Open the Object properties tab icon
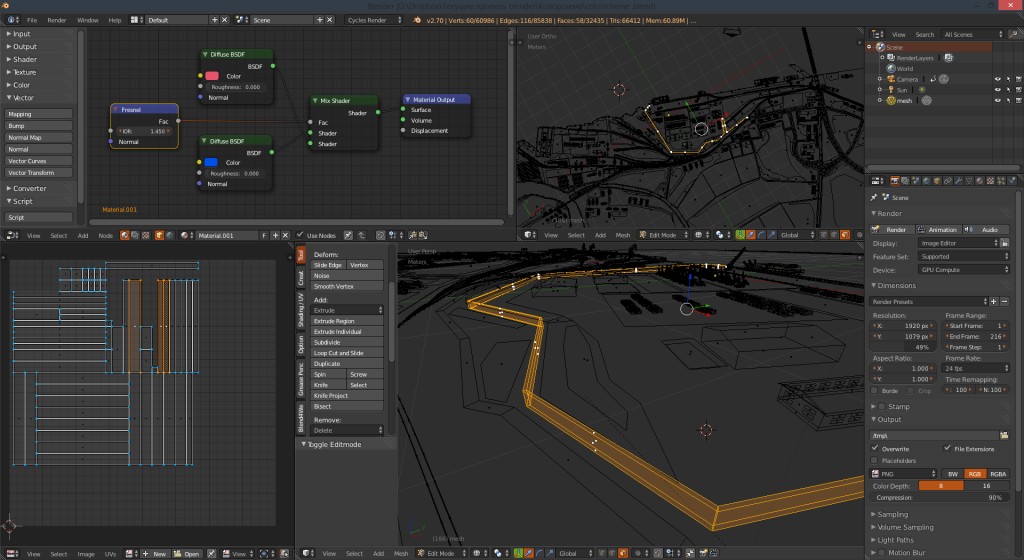This screenshot has width=1024, height=560. point(937,181)
